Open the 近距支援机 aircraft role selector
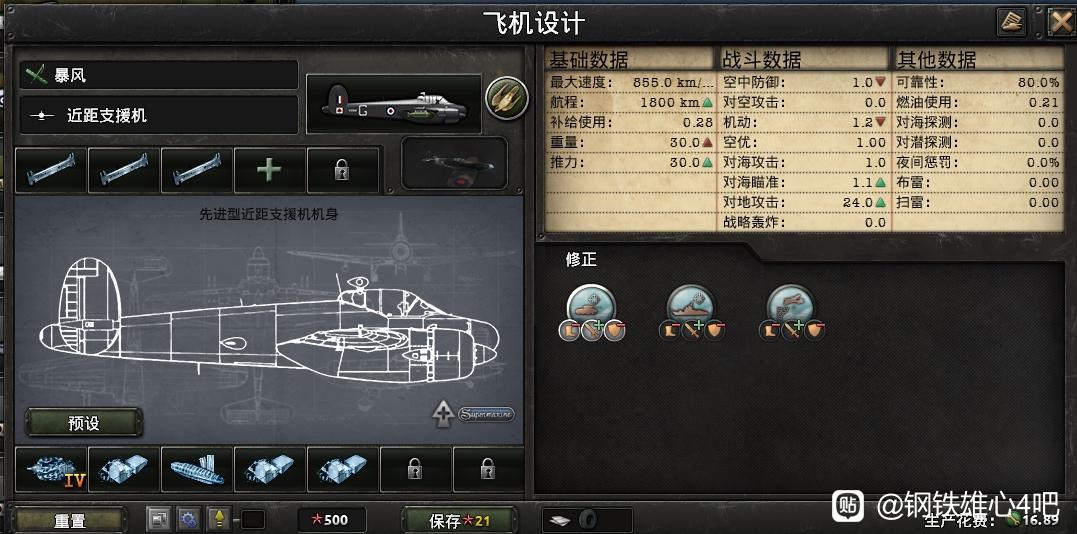 159,115
